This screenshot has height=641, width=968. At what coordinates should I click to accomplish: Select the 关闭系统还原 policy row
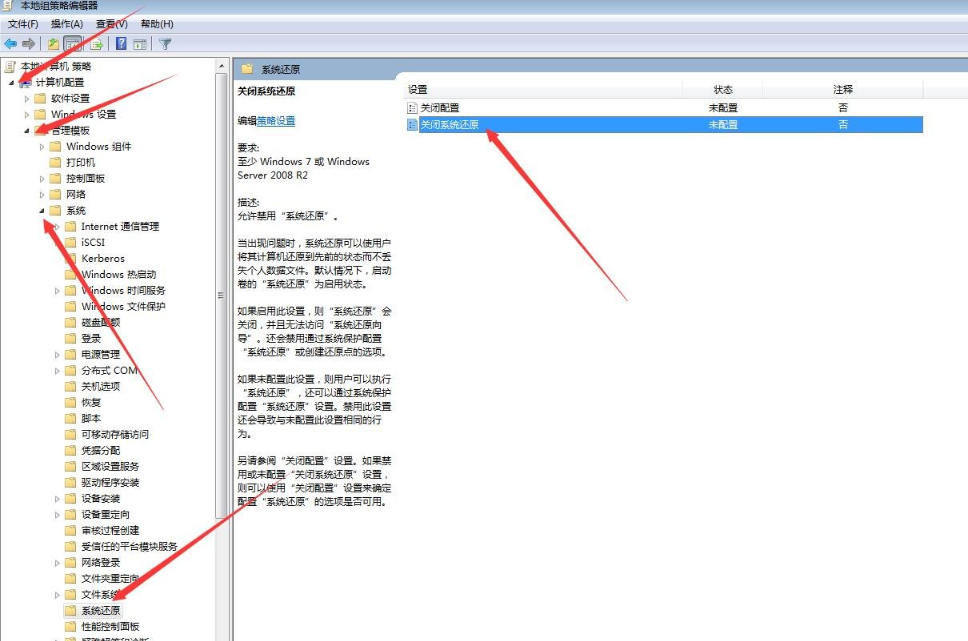click(x=664, y=125)
